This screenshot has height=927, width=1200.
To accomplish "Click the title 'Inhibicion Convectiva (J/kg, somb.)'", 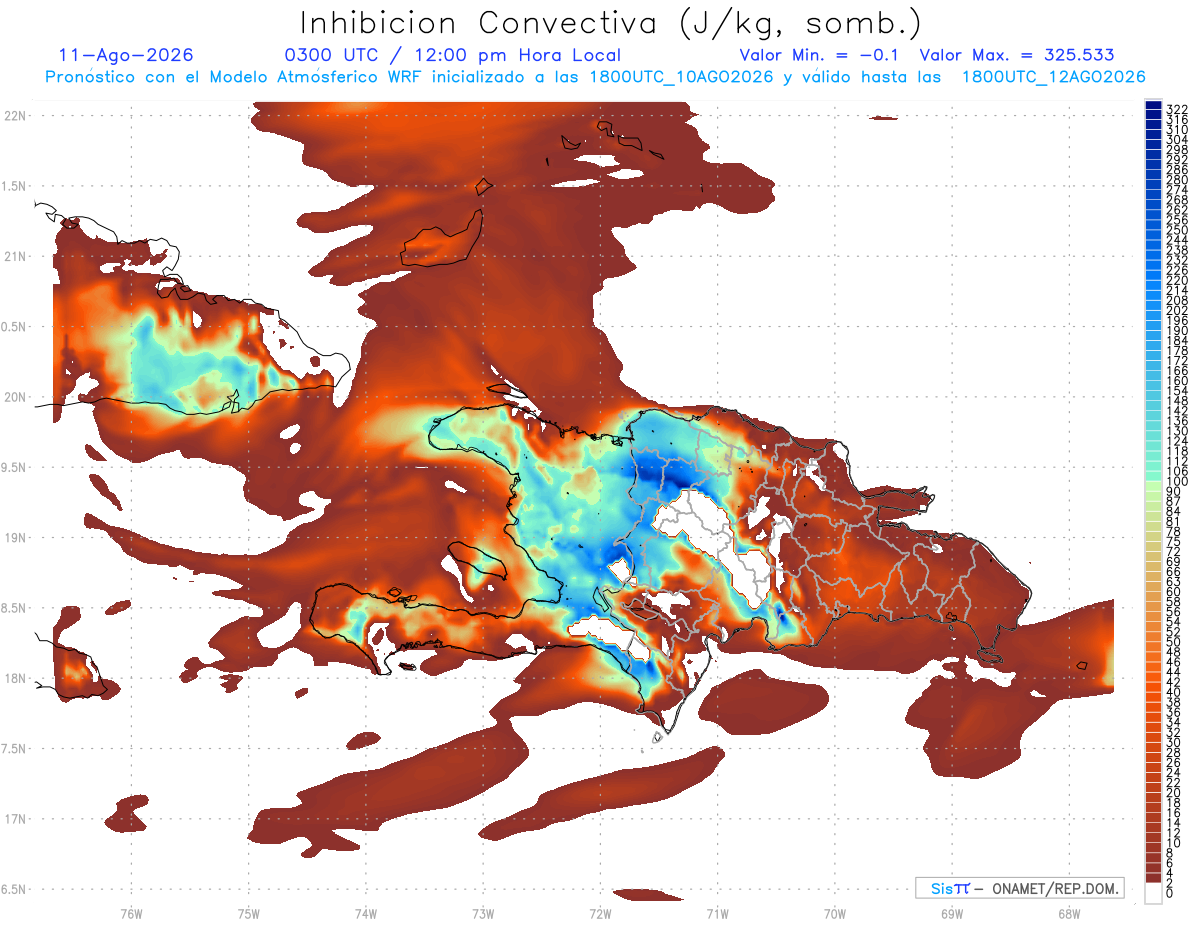I will tap(611, 23).
